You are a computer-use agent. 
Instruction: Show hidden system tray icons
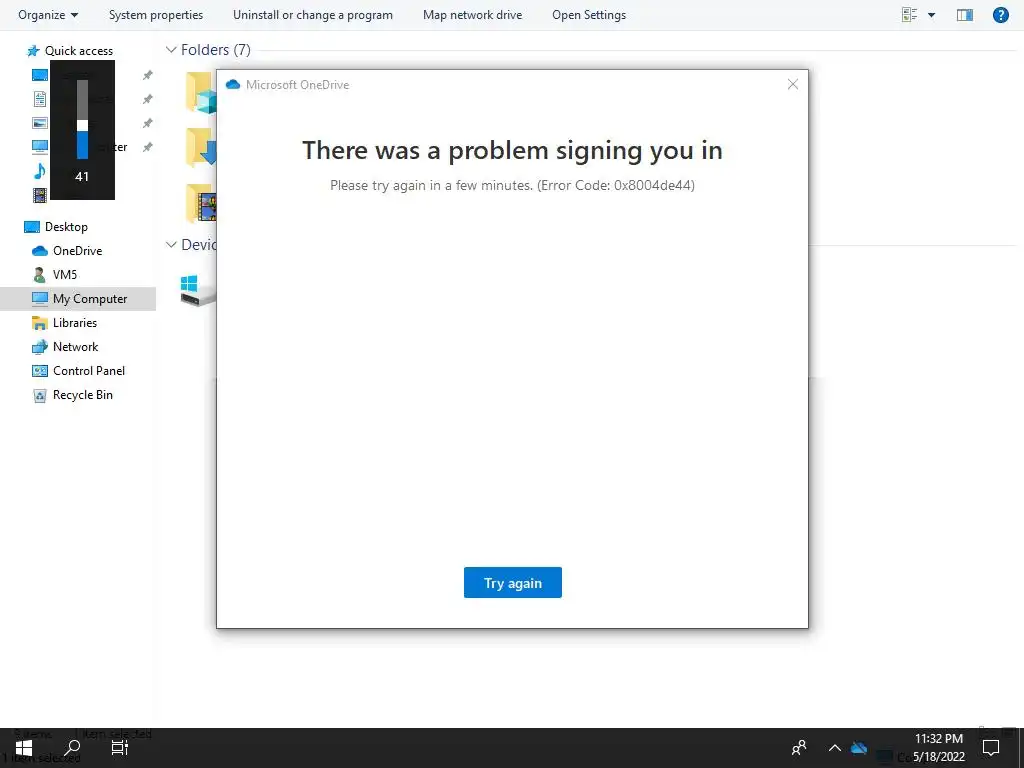(835, 748)
